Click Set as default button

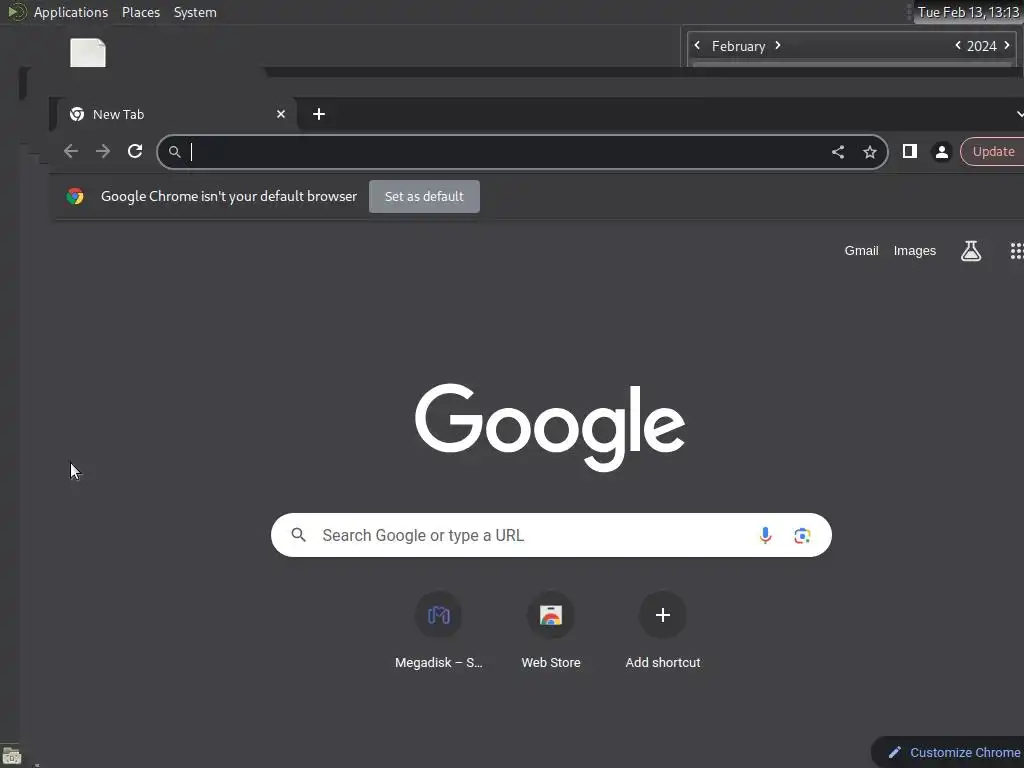coord(424,197)
